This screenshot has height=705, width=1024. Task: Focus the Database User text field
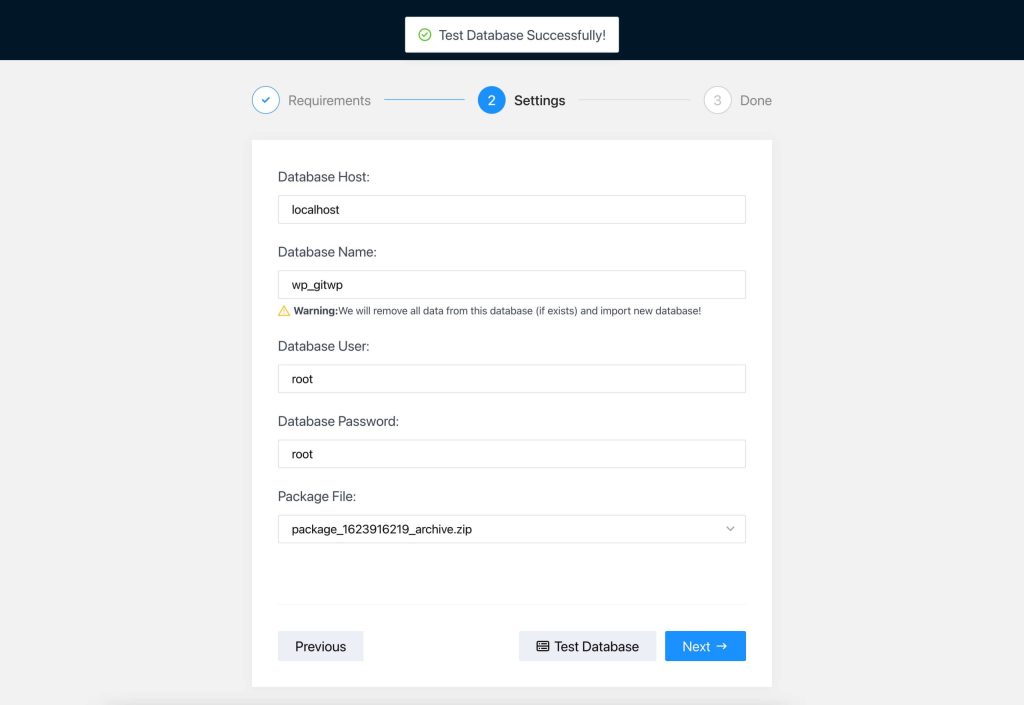(x=511, y=379)
